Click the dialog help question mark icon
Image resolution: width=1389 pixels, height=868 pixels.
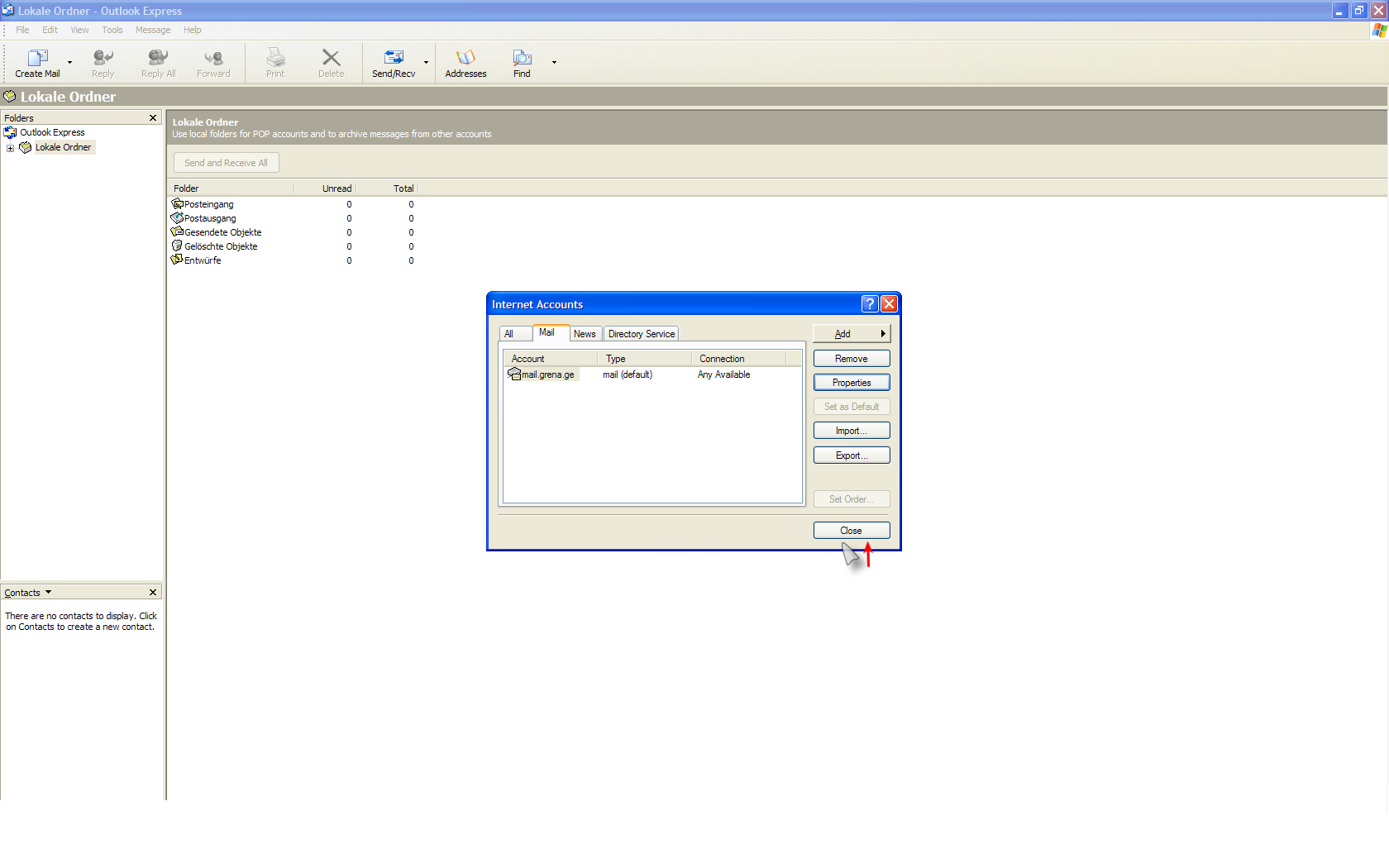[869, 304]
